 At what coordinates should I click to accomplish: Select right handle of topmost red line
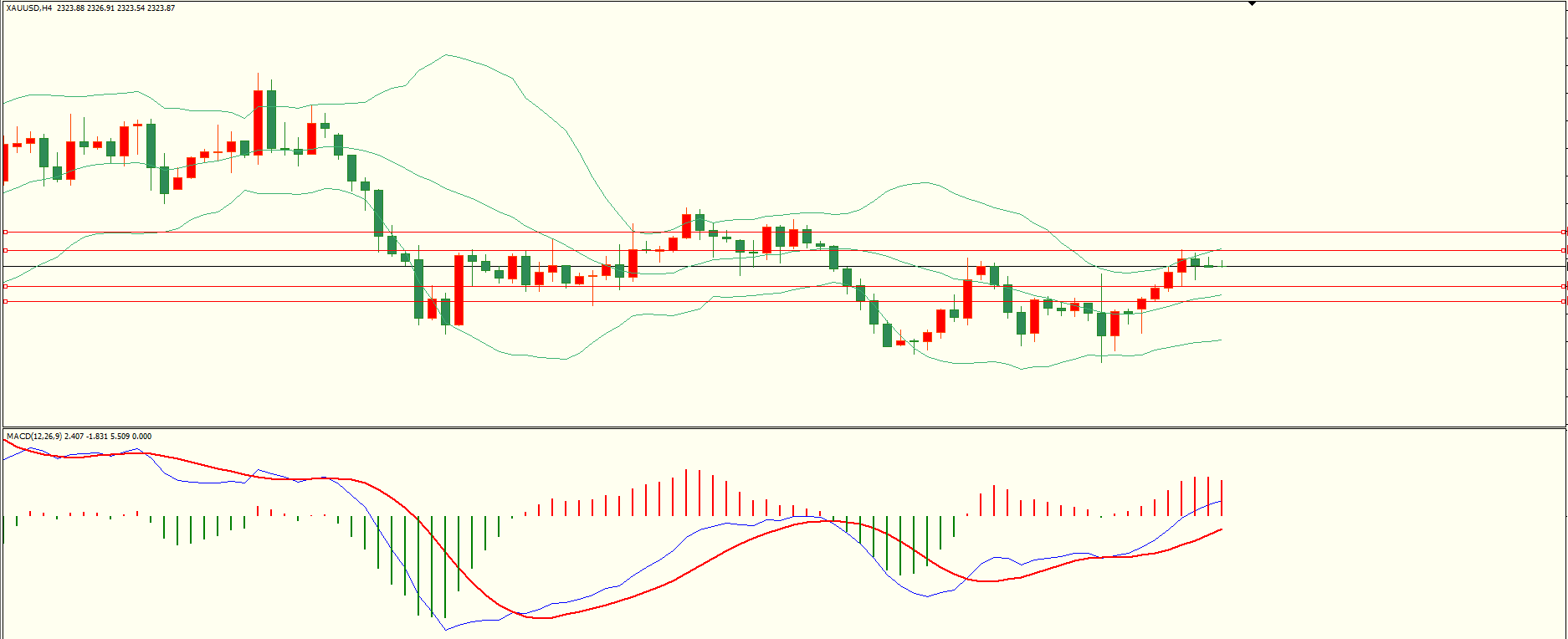1564,232
